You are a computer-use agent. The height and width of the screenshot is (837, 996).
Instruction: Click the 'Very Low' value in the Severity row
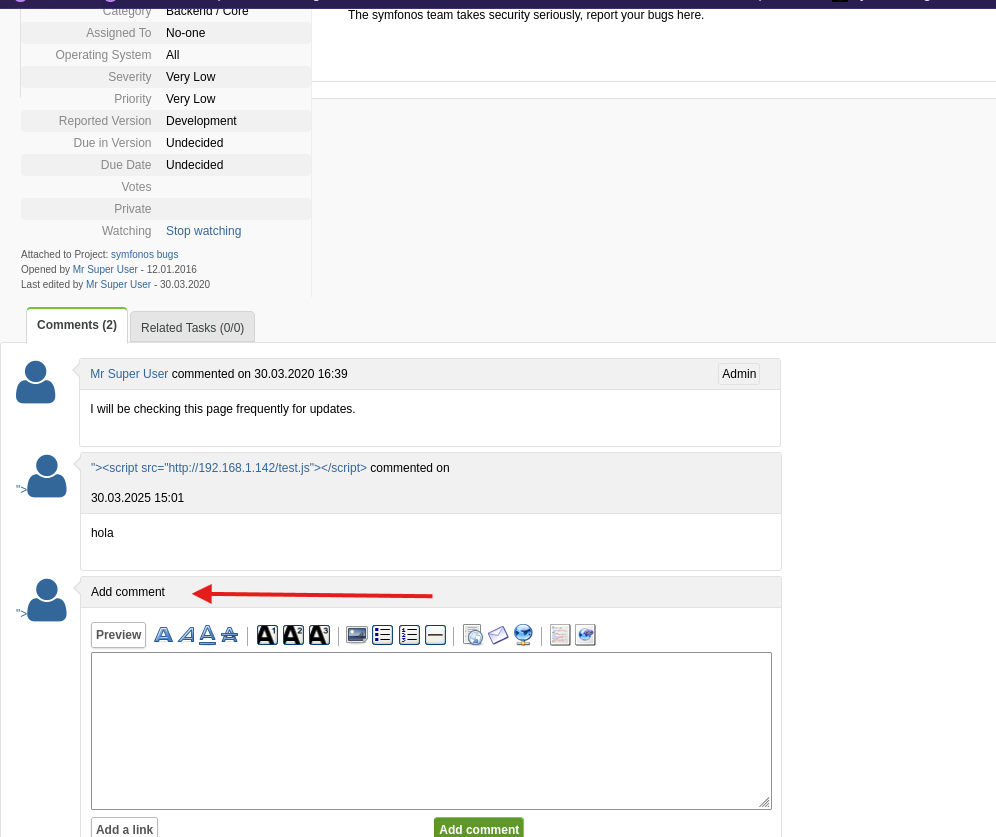191,77
